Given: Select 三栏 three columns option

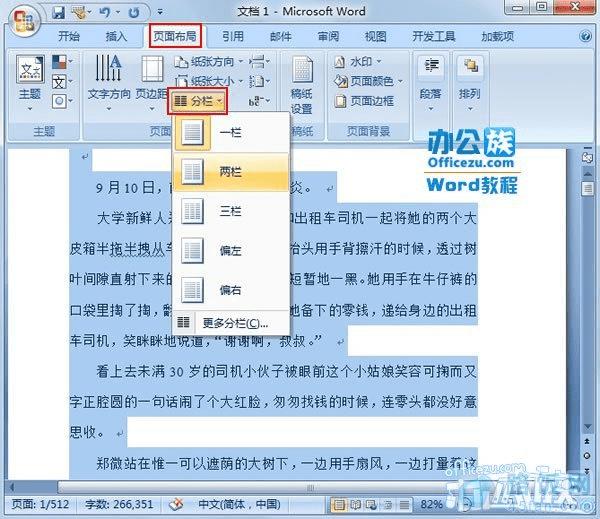Looking at the screenshot, I should 231,211.
